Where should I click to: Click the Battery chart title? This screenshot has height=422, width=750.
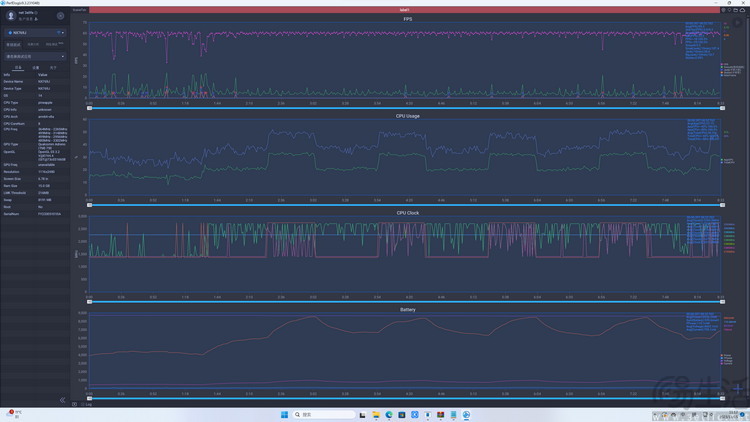[408, 309]
